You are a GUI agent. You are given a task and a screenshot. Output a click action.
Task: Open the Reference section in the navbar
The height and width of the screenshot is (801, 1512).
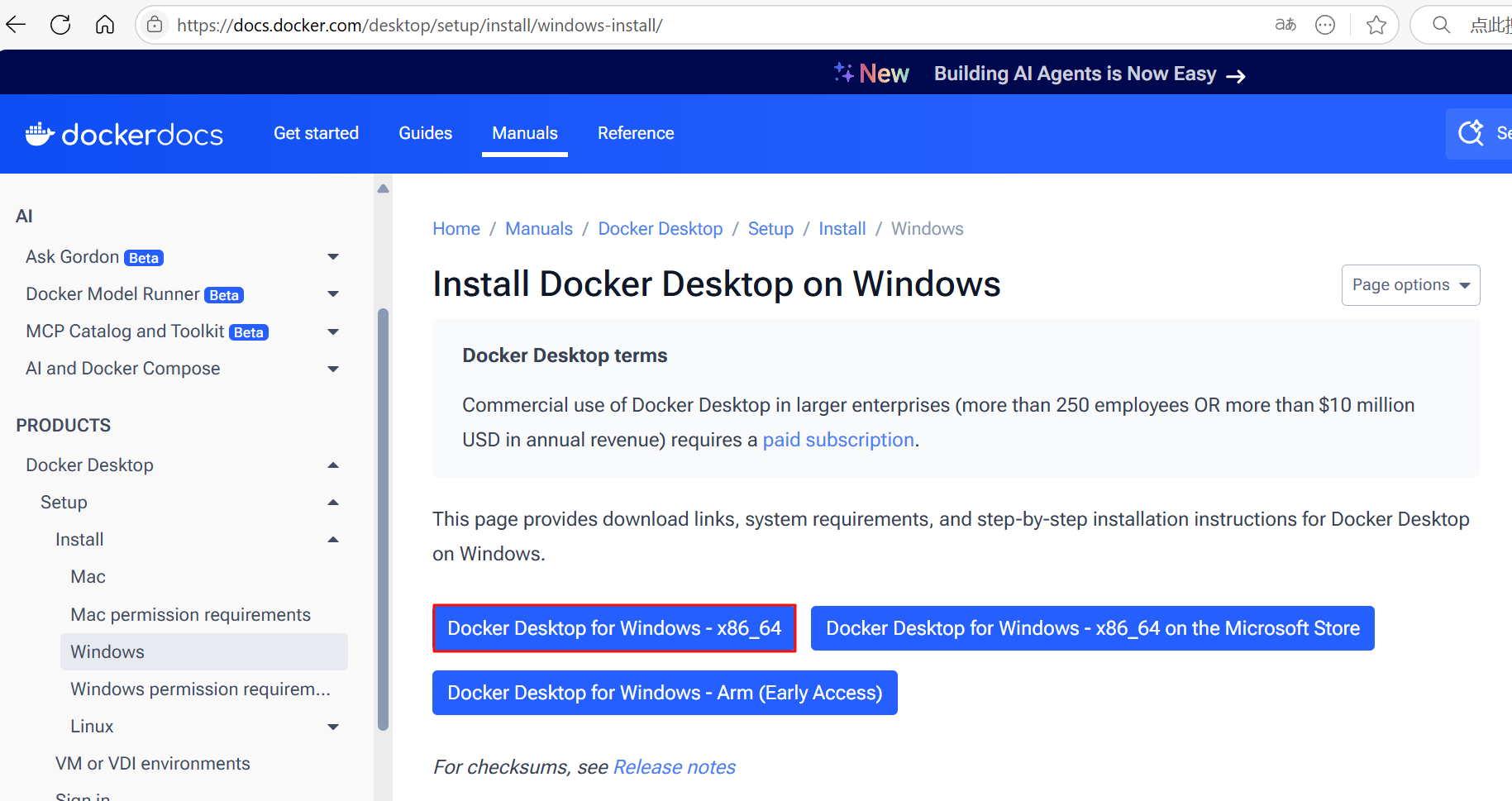[x=636, y=132]
